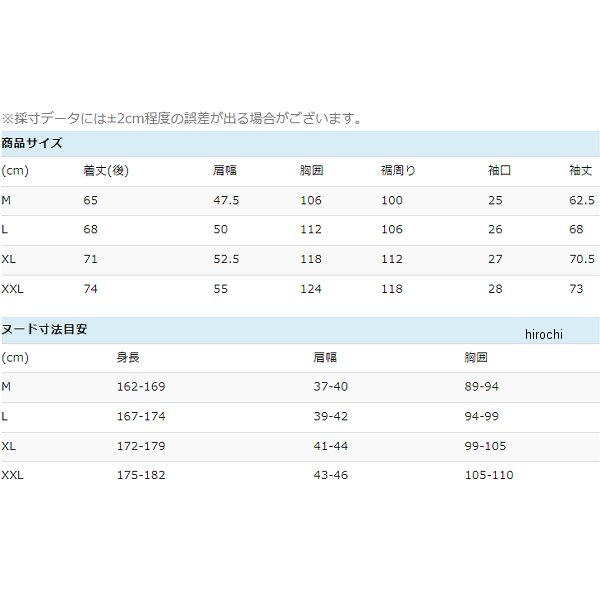The width and height of the screenshot is (600, 600).
Task: Click the ヌード寸法目安 section header
Action: coord(44,329)
